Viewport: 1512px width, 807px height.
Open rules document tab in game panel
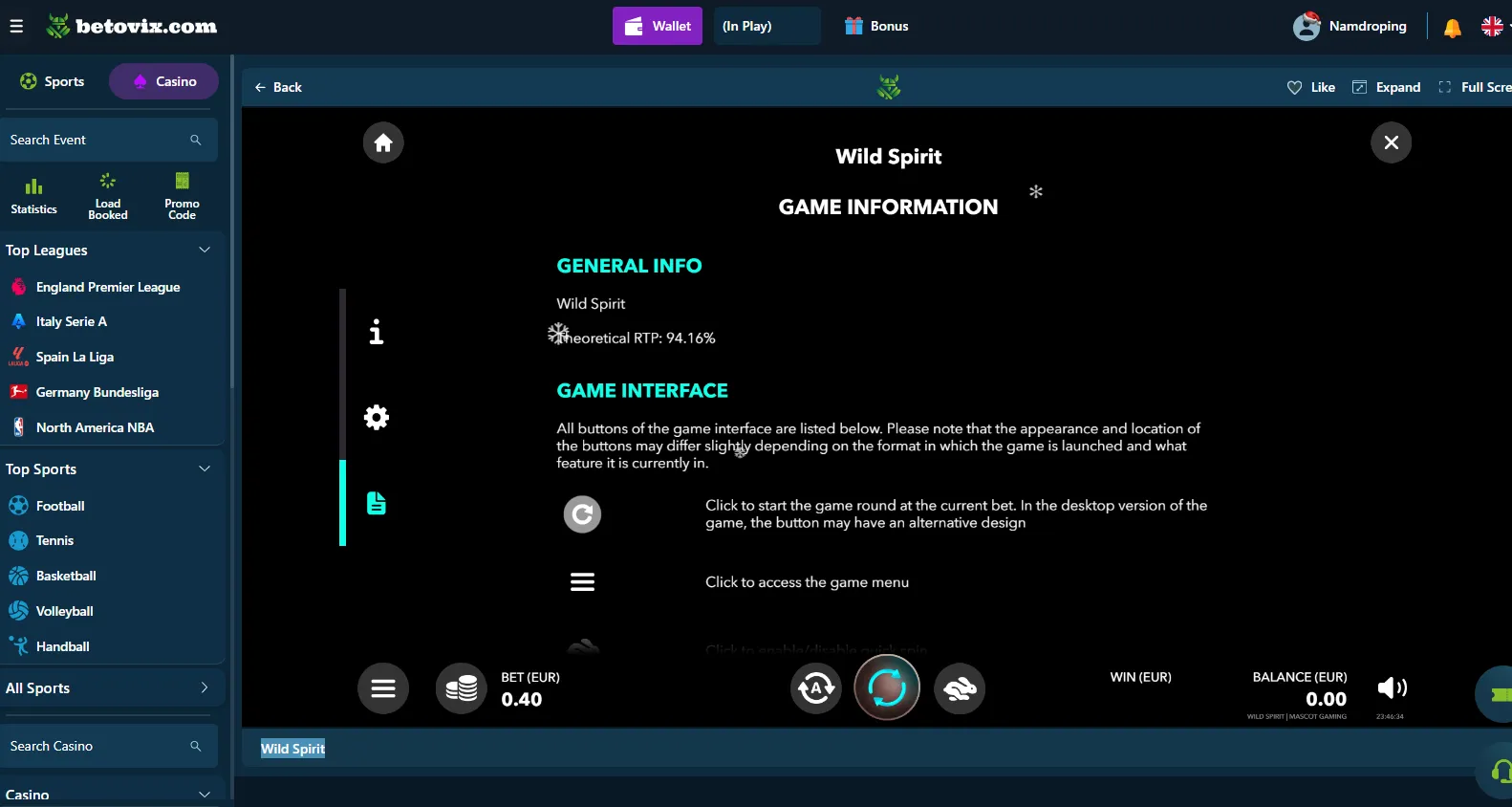tap(377, 503)
